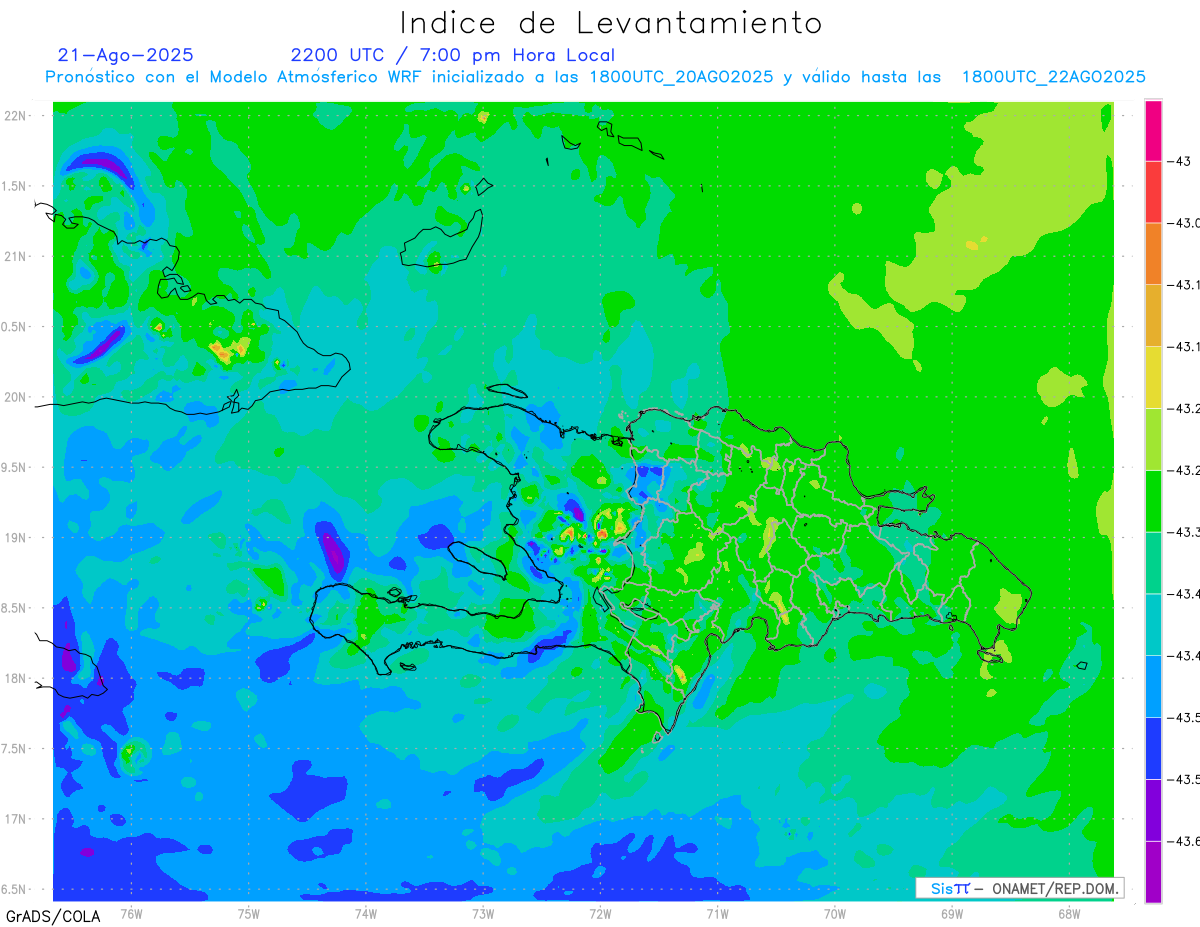Click the '76W' longitude label

[131, 914]
